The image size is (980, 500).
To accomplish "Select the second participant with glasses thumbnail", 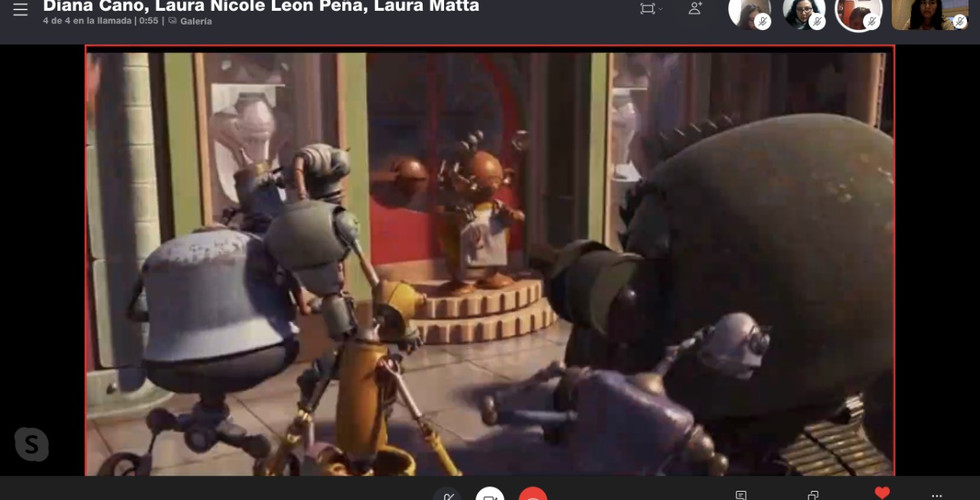I will tap(804, 14).
